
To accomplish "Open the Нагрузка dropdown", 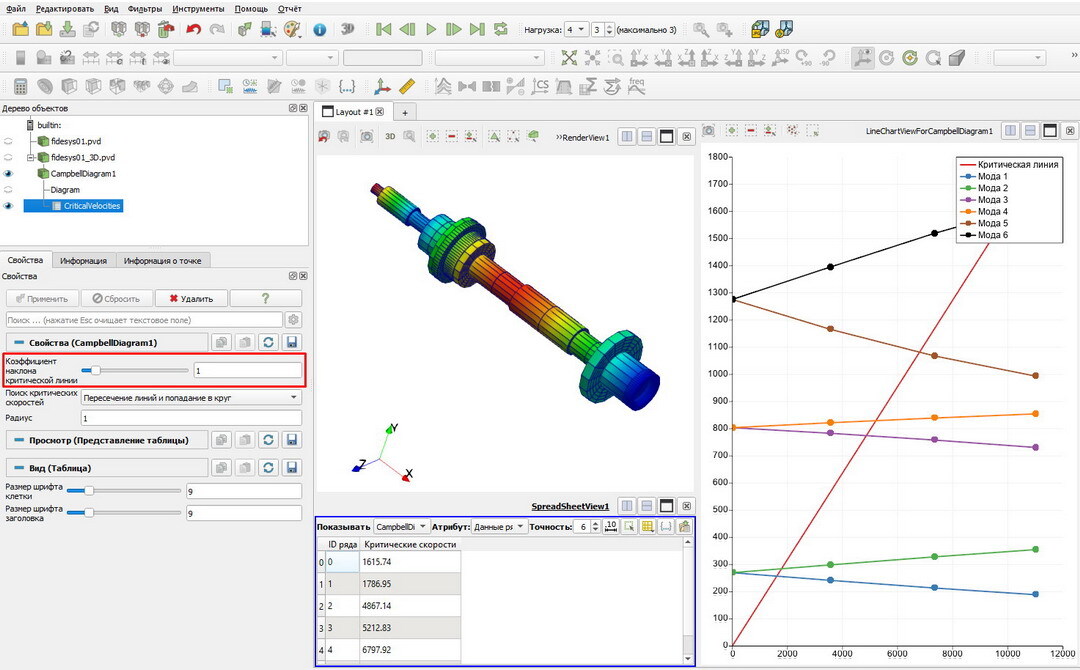I will click(x=575, y=30).
